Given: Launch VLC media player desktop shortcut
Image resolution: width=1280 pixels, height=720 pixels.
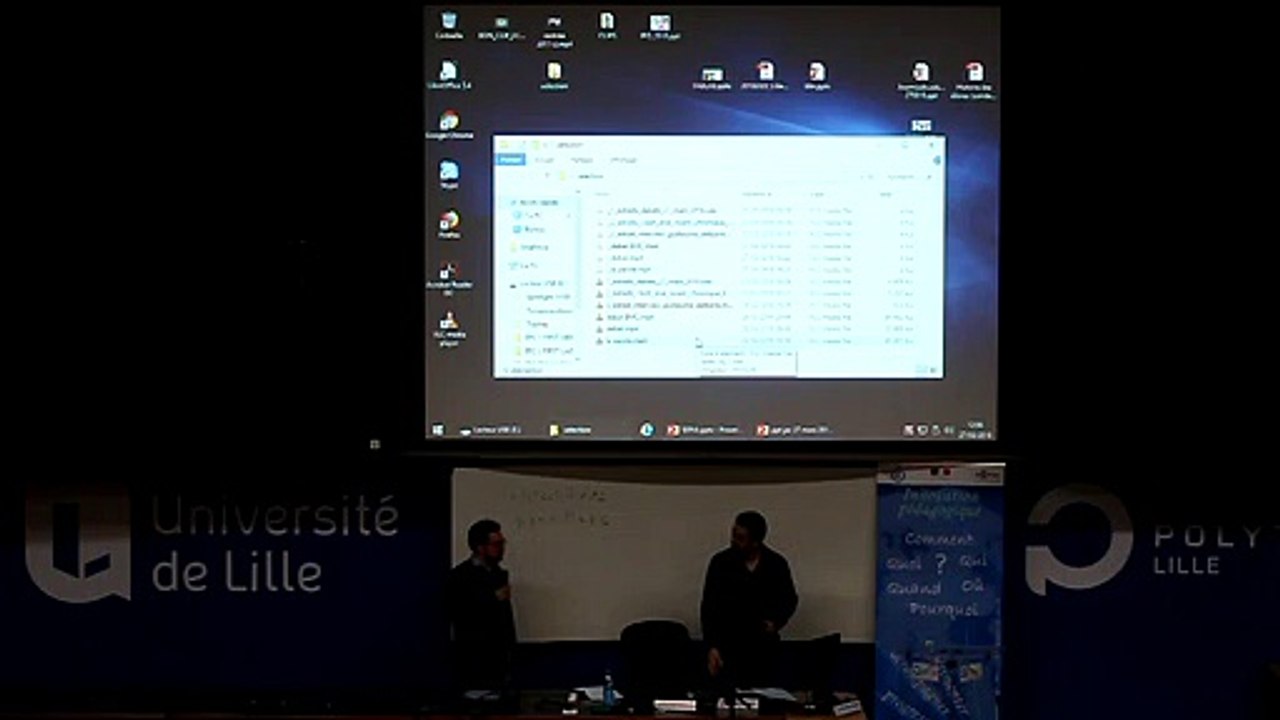Looking at the screenshot, I should click(449, 328).
